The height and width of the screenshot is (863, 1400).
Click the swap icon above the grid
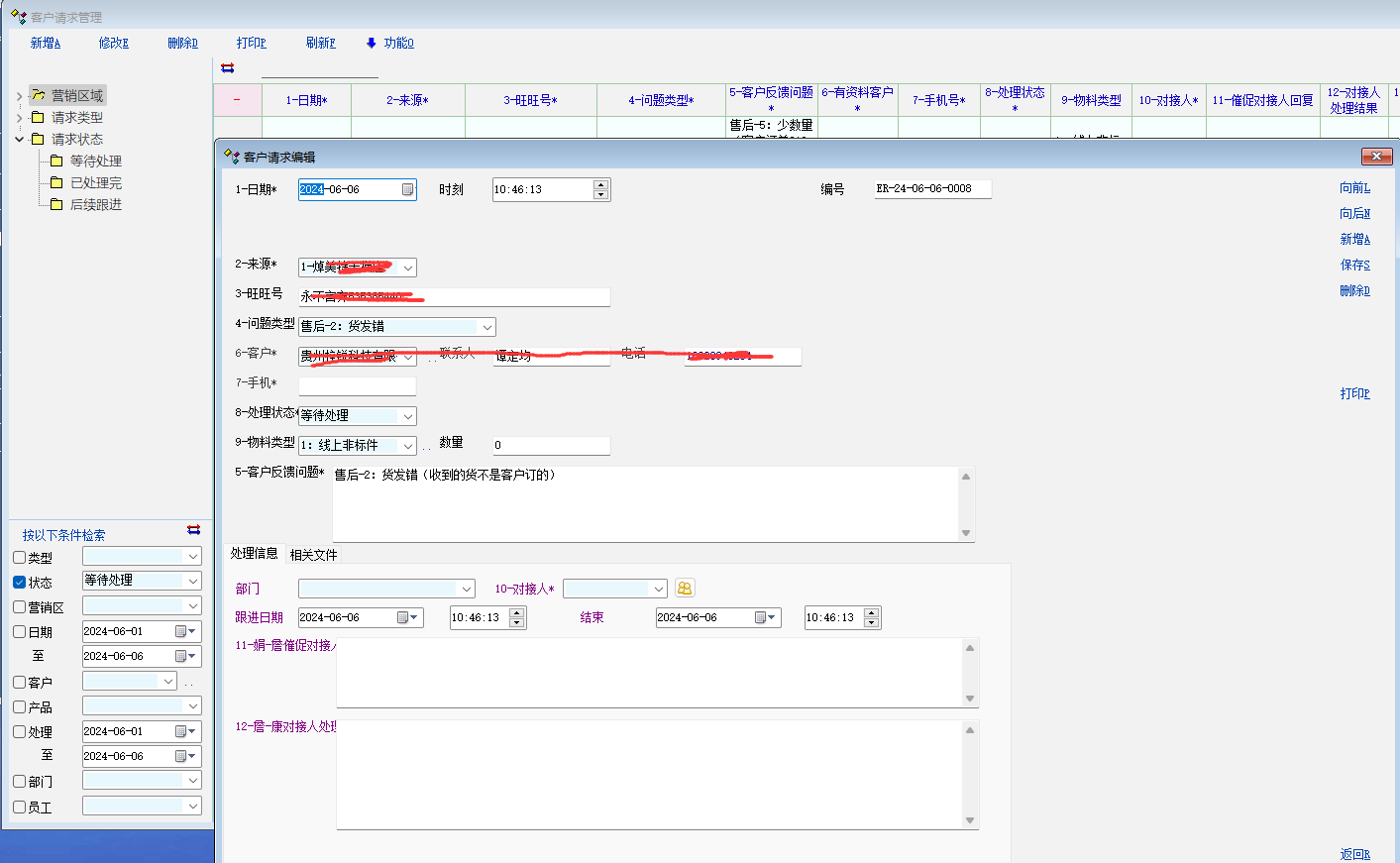tap(228, 68)
